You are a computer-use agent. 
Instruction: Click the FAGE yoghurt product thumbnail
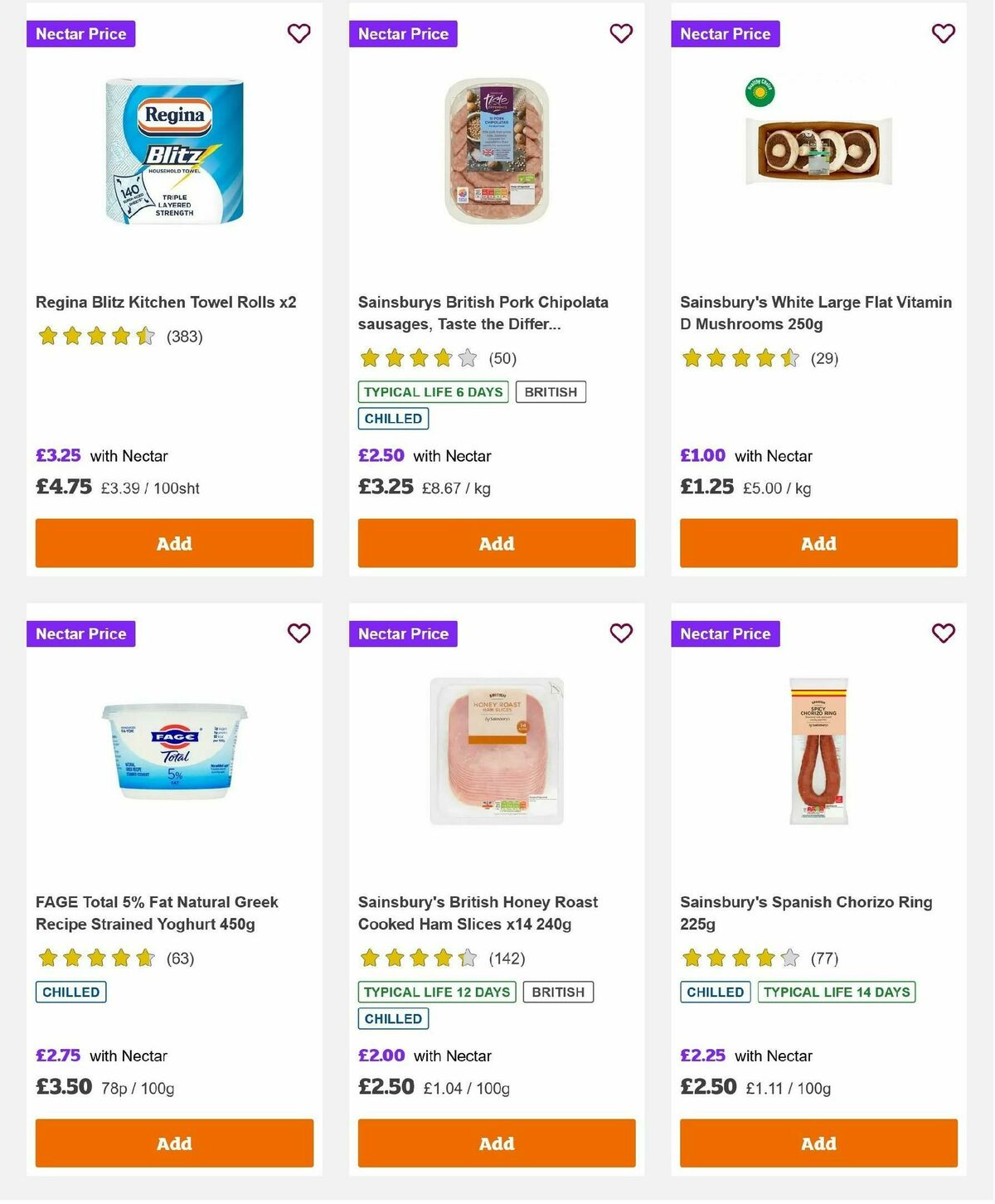(x=174, y=750)
